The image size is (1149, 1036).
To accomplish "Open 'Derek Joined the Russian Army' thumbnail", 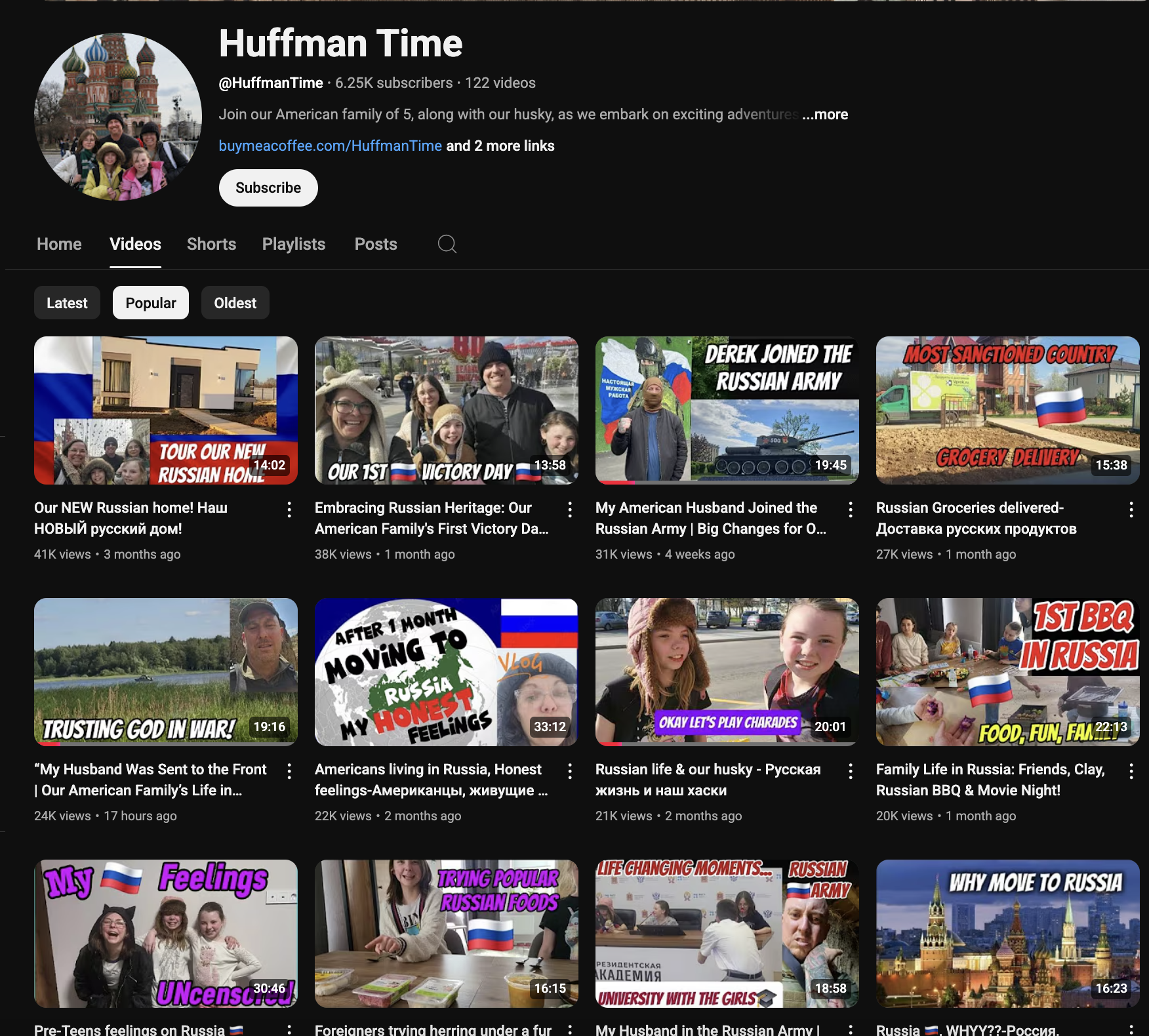I will click(x=727, y=410).
